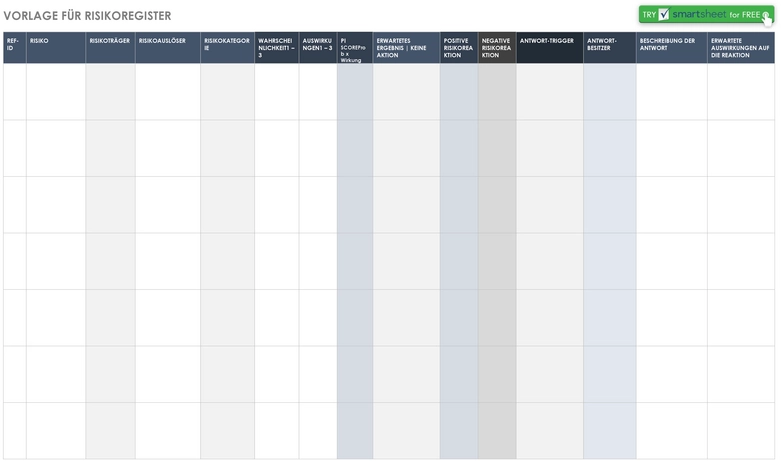Select the AUSWIRKUNGEN 1–3 column header
Image resolution: width=781 pixels, height=461 pixels.
(318, 48)
